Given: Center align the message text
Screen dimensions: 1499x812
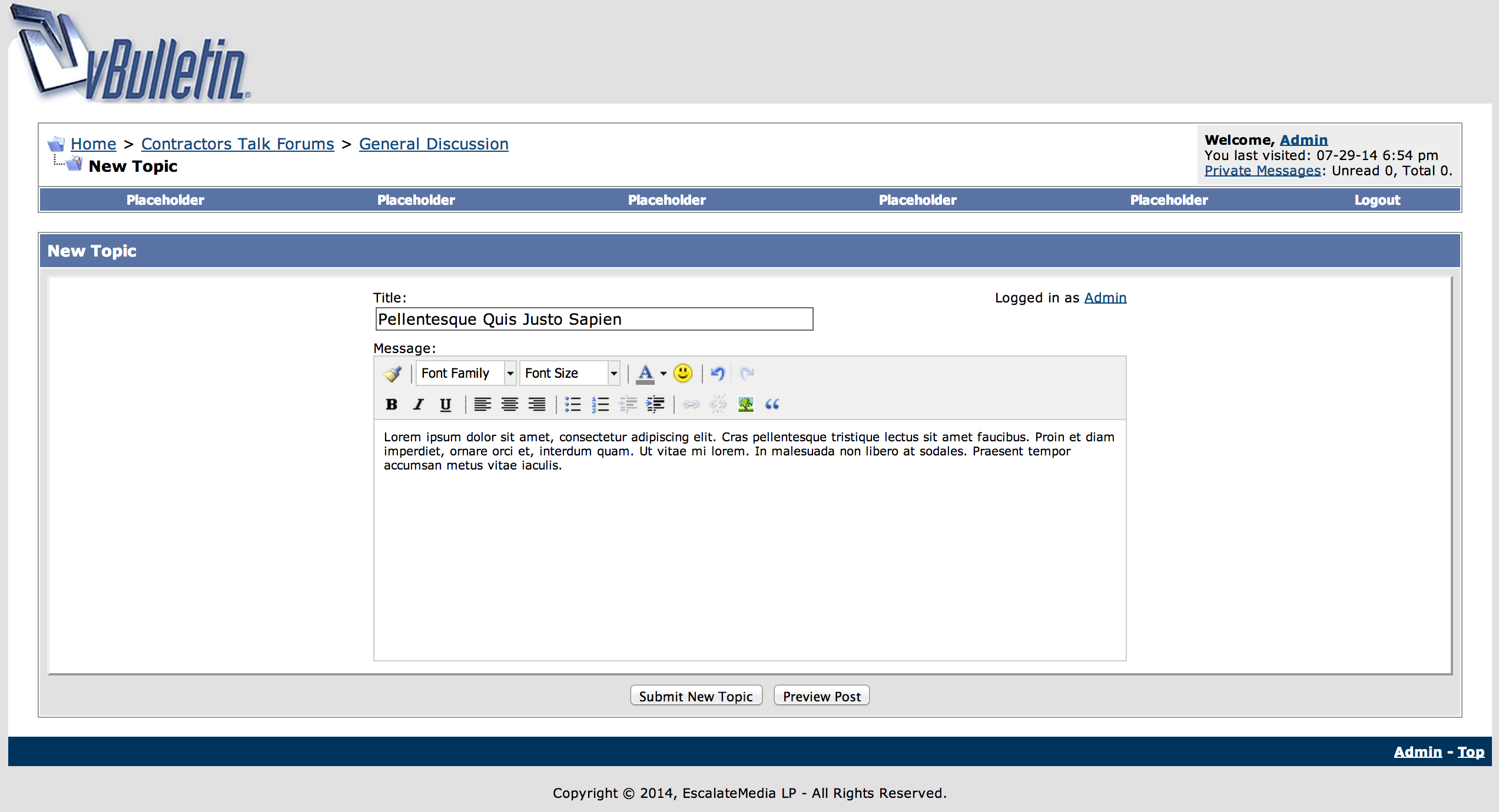Looking at the screenshot, I should 509,404.
